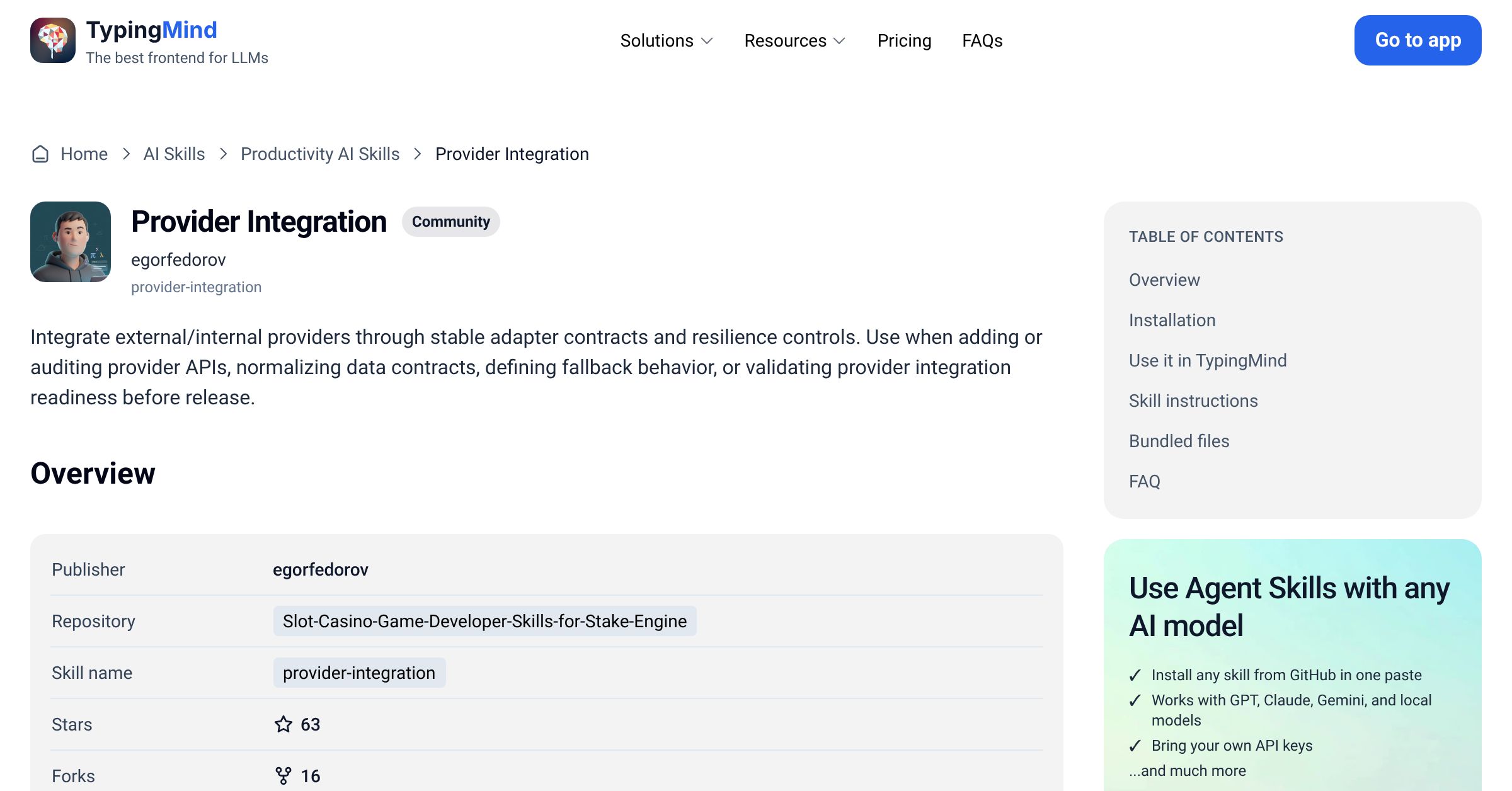
Task: Click the TABLE OF CONTENTS heading
Action: pyautogui.click(x=1206, y=237)
